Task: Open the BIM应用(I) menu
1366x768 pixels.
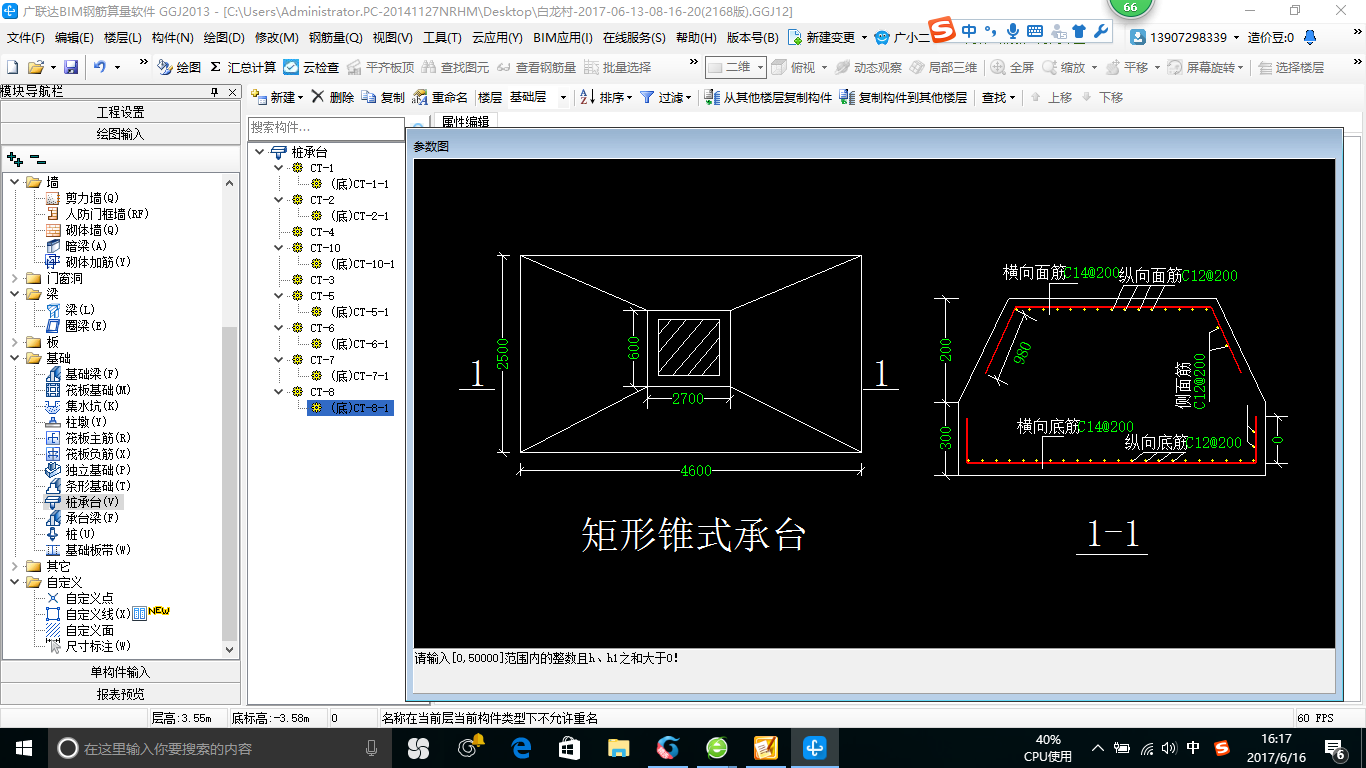Action: tap(563, 37)
